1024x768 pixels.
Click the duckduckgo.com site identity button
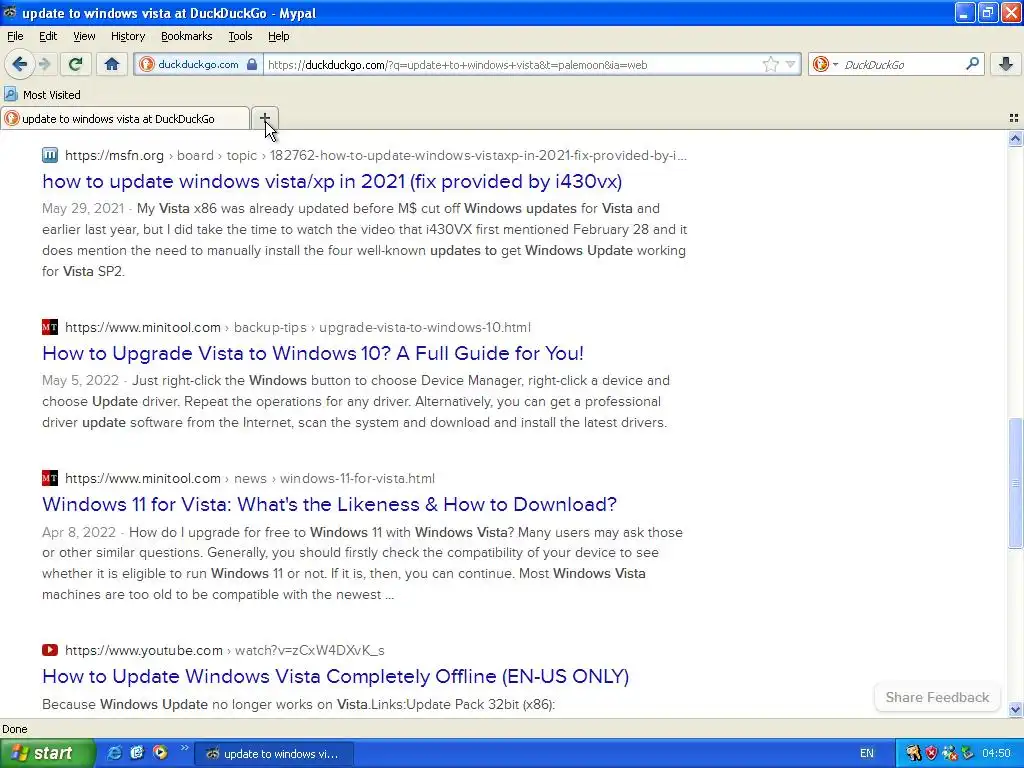pos(198,64)
